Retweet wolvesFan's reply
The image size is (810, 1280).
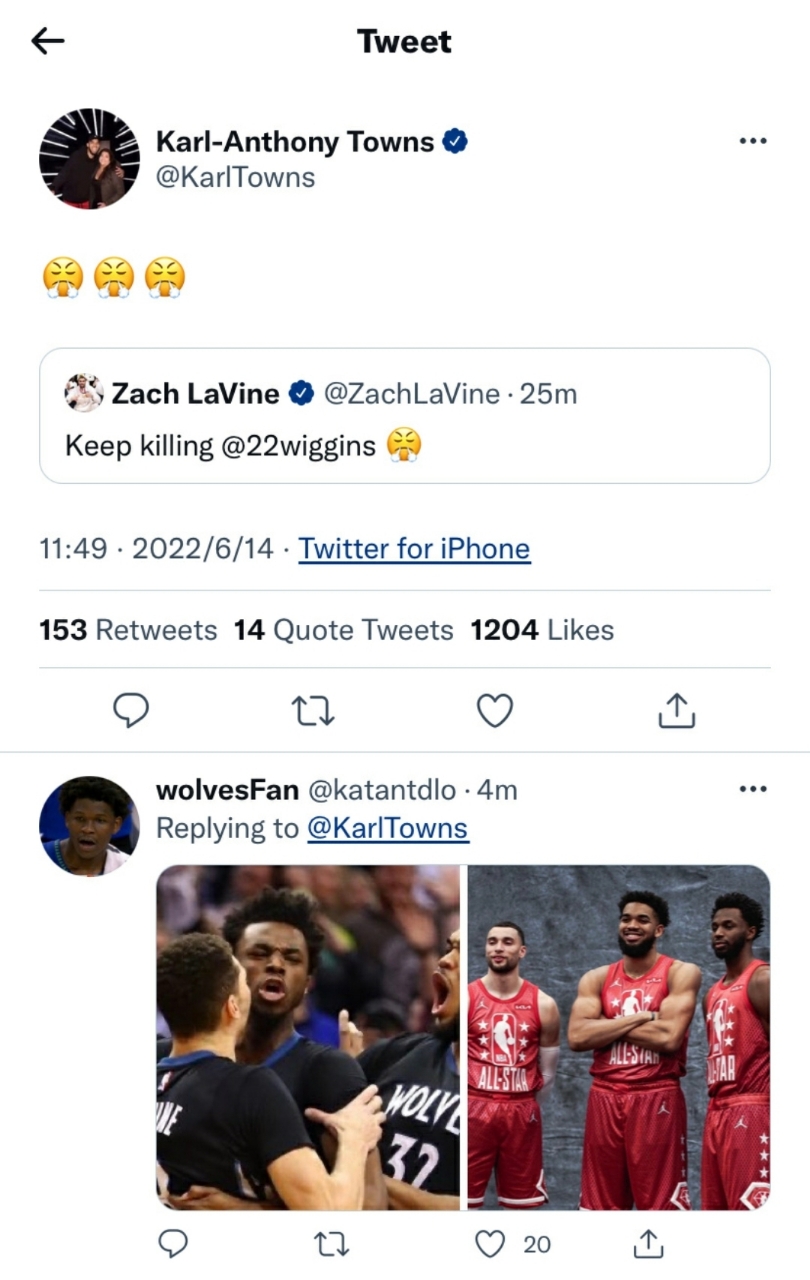tap(331, 1244)
